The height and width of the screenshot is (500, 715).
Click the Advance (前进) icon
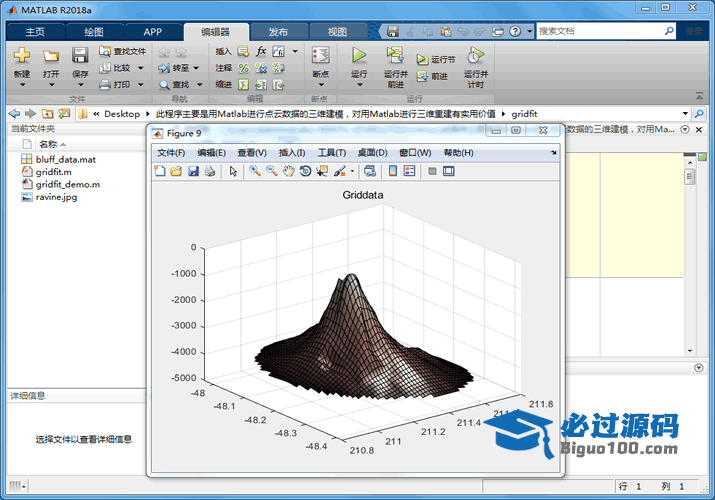pyautogui.click(x=422, y=76)
